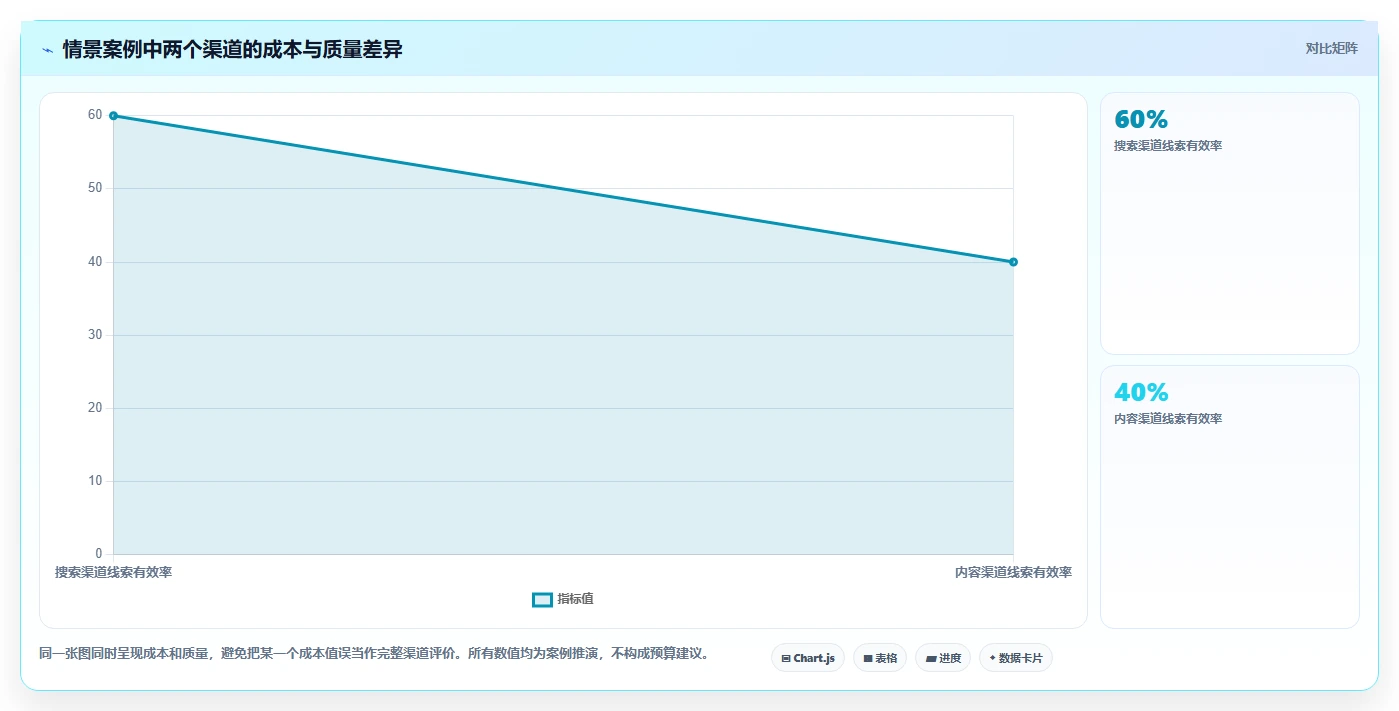Click the 对比矩阵 label in header
This screenshot has height=711, width=1399.
coord(1331,48)
